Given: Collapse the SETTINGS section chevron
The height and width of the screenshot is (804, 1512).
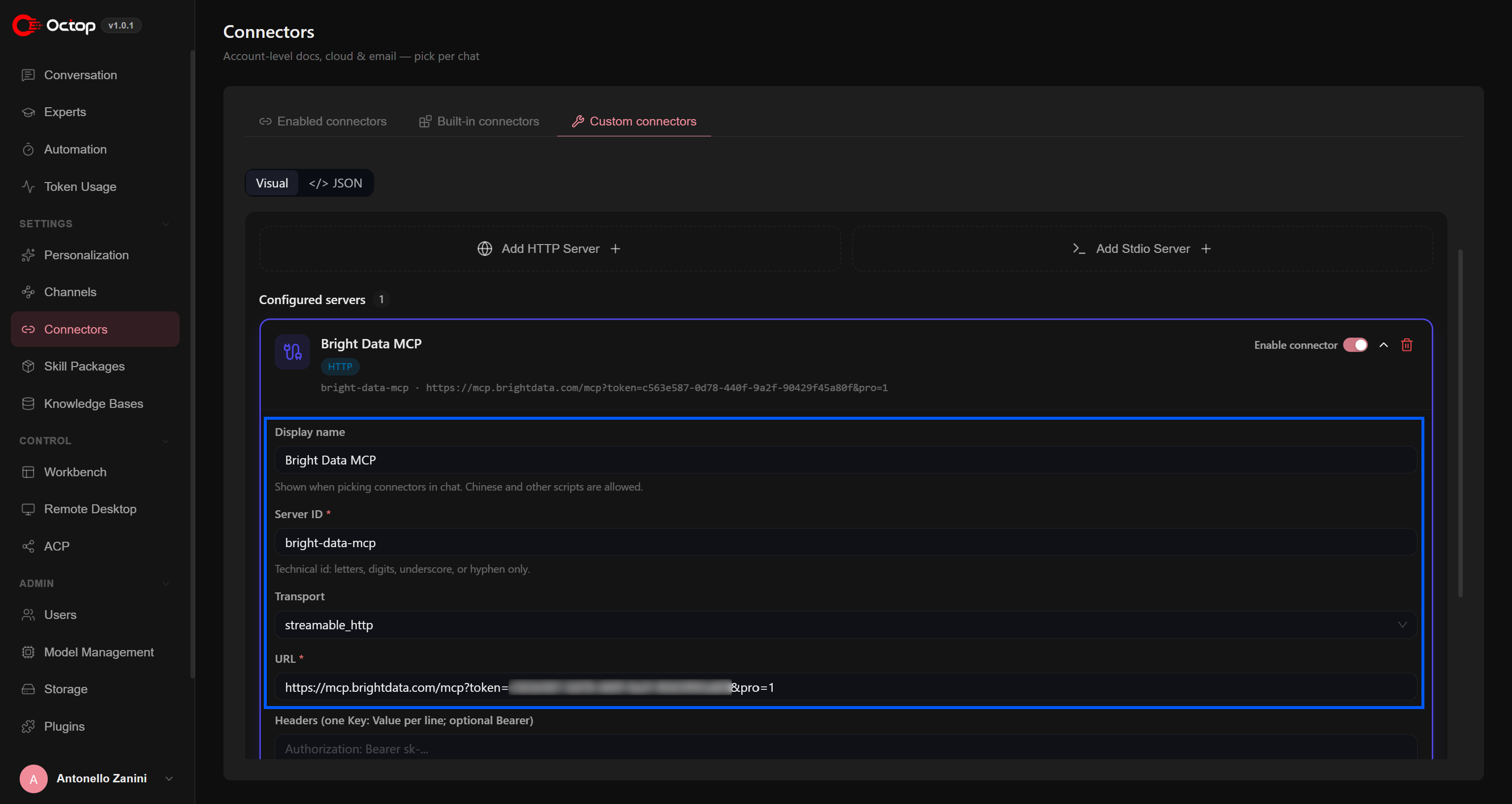Looking at the screenshot, I should tap(165, 224).
